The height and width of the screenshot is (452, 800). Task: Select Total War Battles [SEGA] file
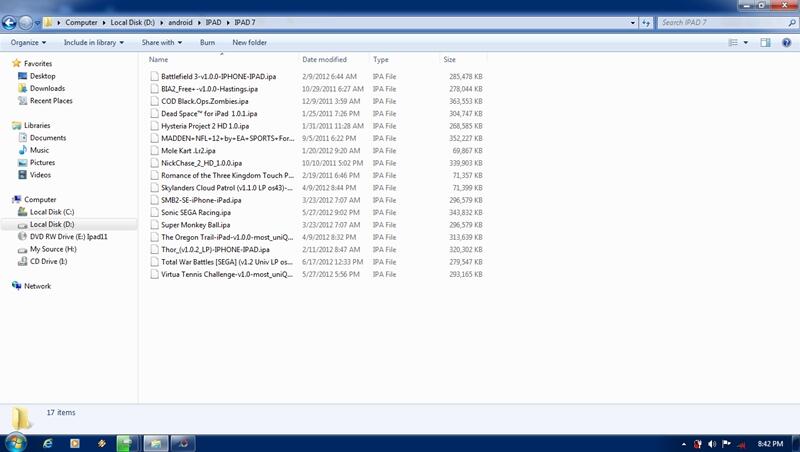(x=227, y=262)
